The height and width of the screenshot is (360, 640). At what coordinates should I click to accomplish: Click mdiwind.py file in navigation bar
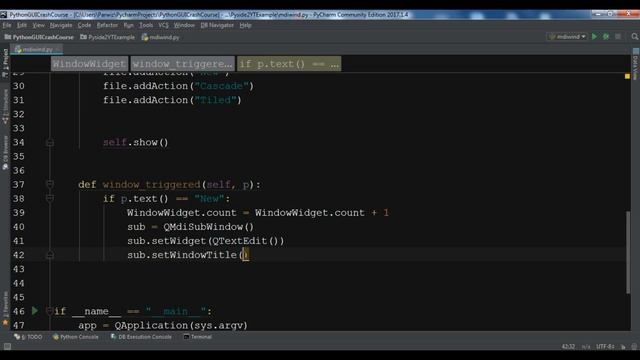[x=160, y=37]
